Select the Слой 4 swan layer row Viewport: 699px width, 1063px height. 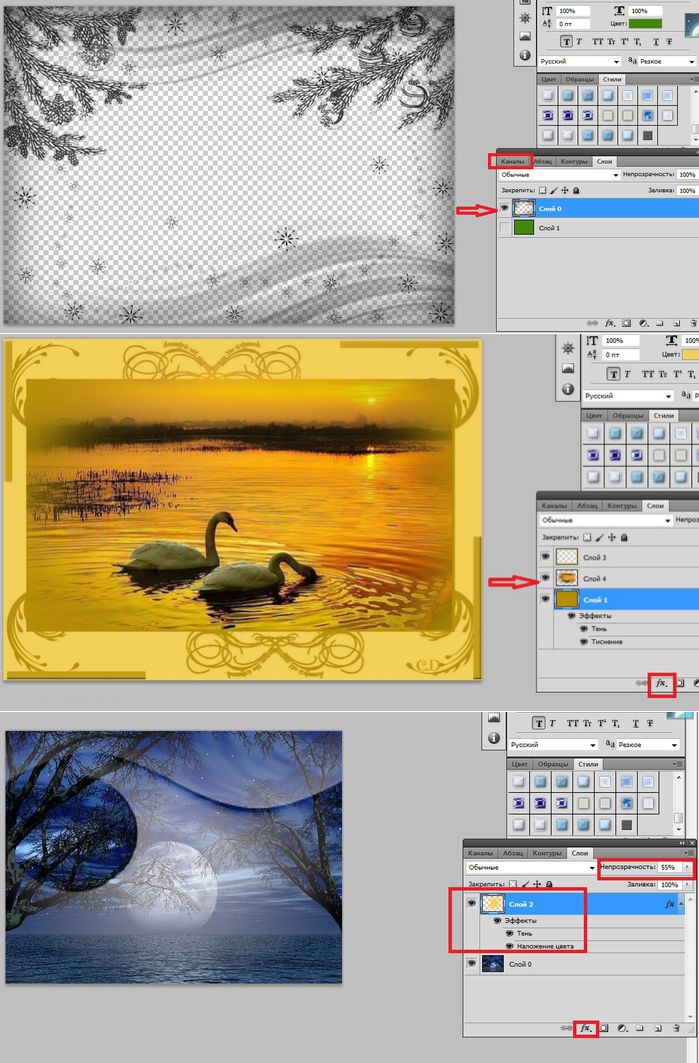[618, 578]
